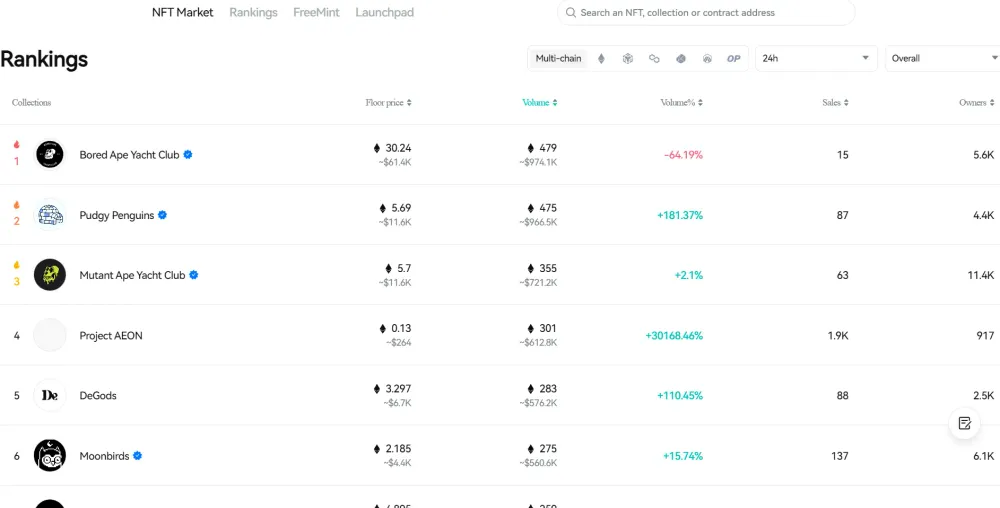This screenshot has width=1000, height=508.
Task: Click the verified badge beside Moonbirds
Action: pyautogui.click(x=138, y=456)
